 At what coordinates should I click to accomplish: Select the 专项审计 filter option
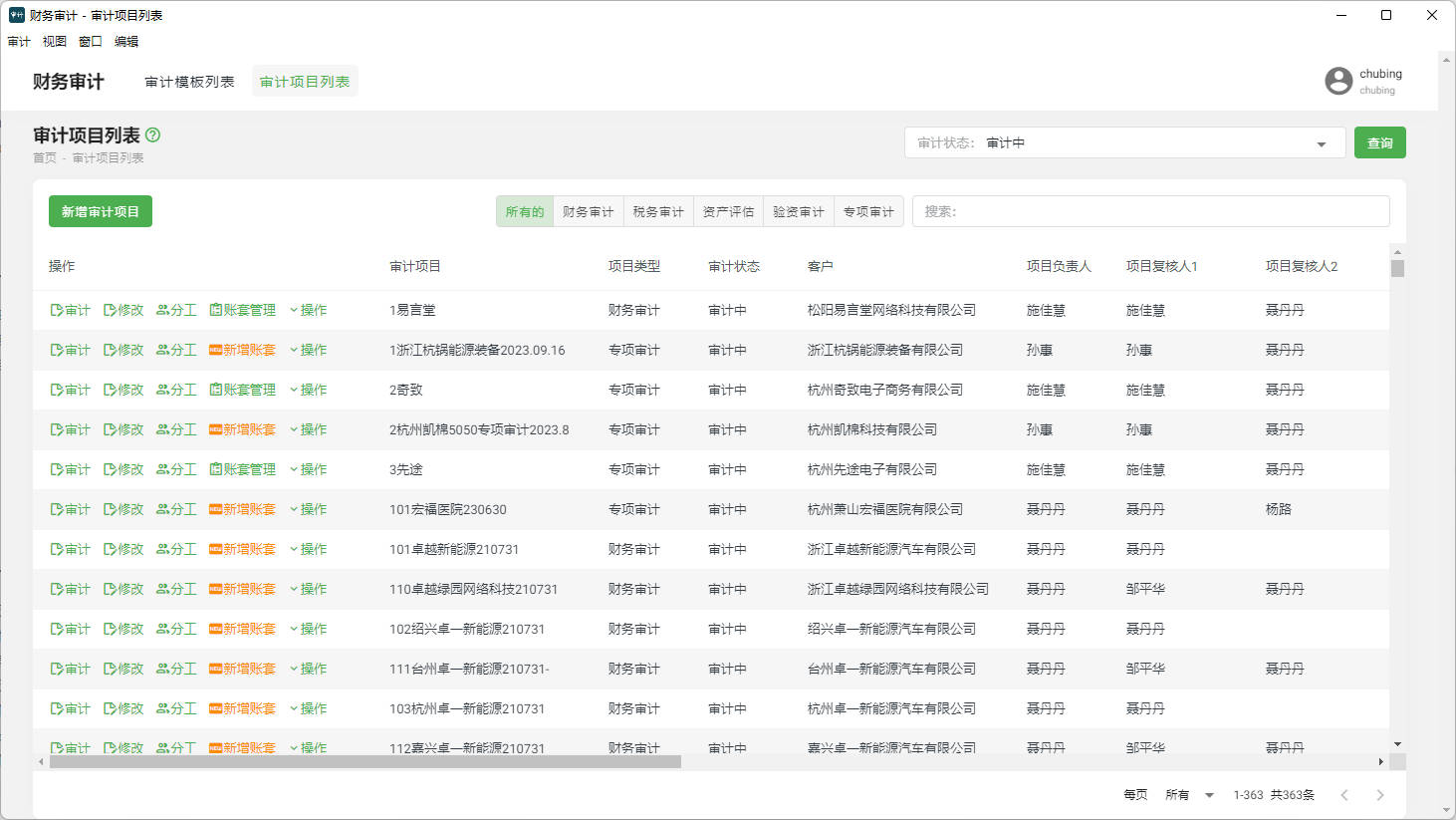pyautogui.click(x=868, y=211)
